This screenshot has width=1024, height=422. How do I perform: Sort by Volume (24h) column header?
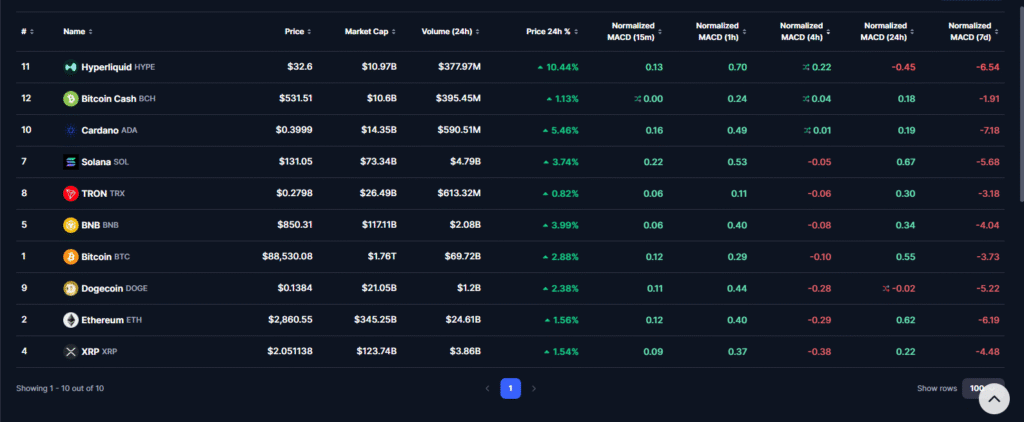click(452, 31)
